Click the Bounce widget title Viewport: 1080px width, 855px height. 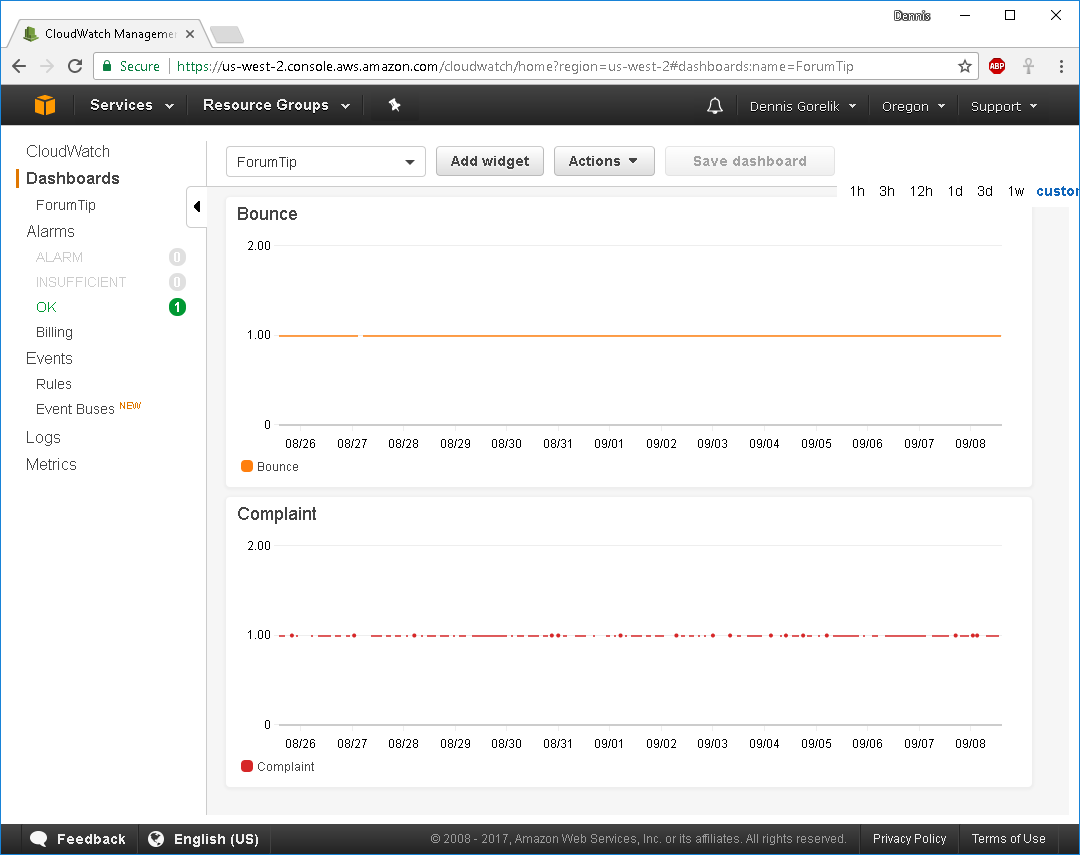coord(267,214)
